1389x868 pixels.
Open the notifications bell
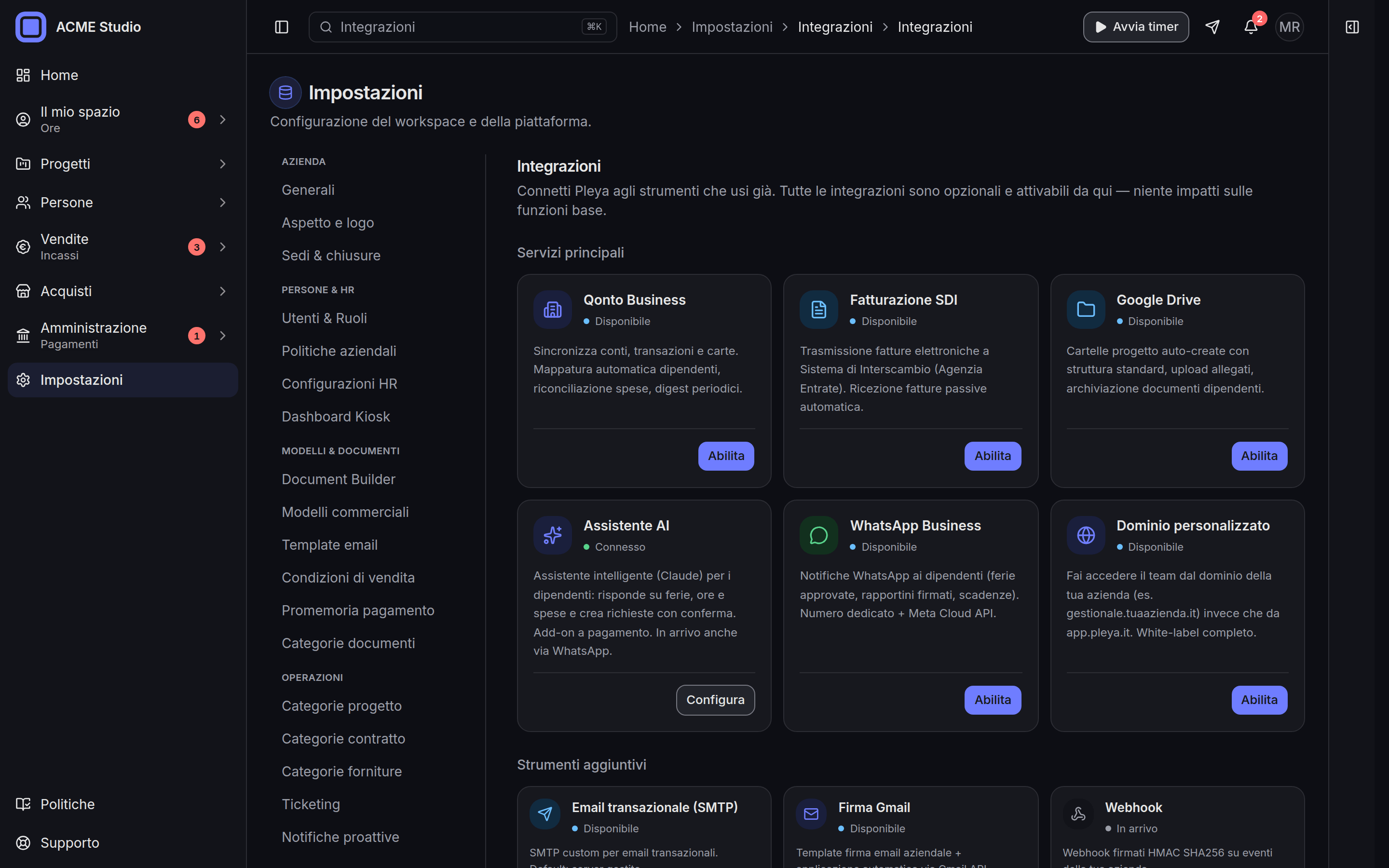coord(1251,27)
